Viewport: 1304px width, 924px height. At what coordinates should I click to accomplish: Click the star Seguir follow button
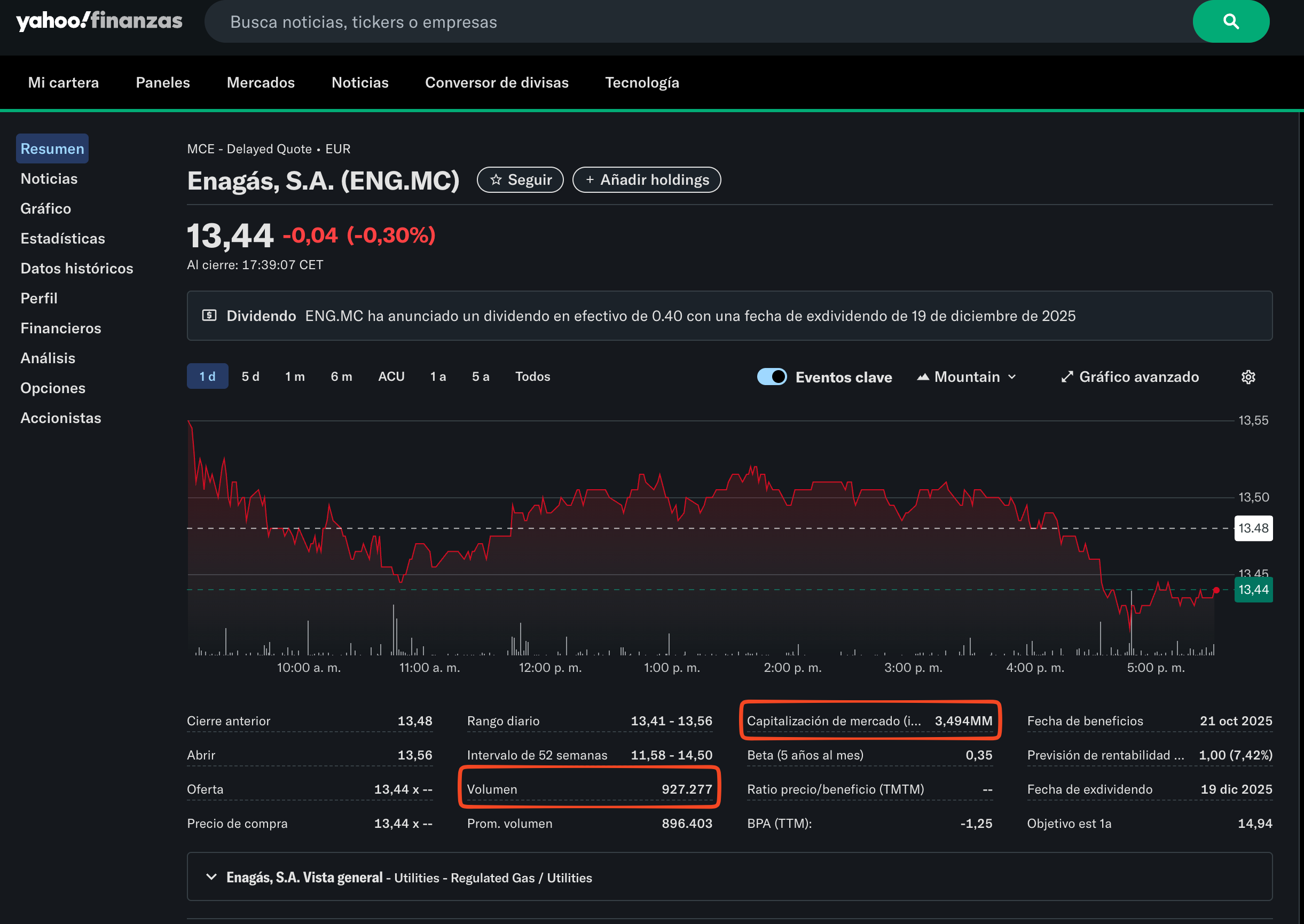pyautogui.click(x=520, y=180)
